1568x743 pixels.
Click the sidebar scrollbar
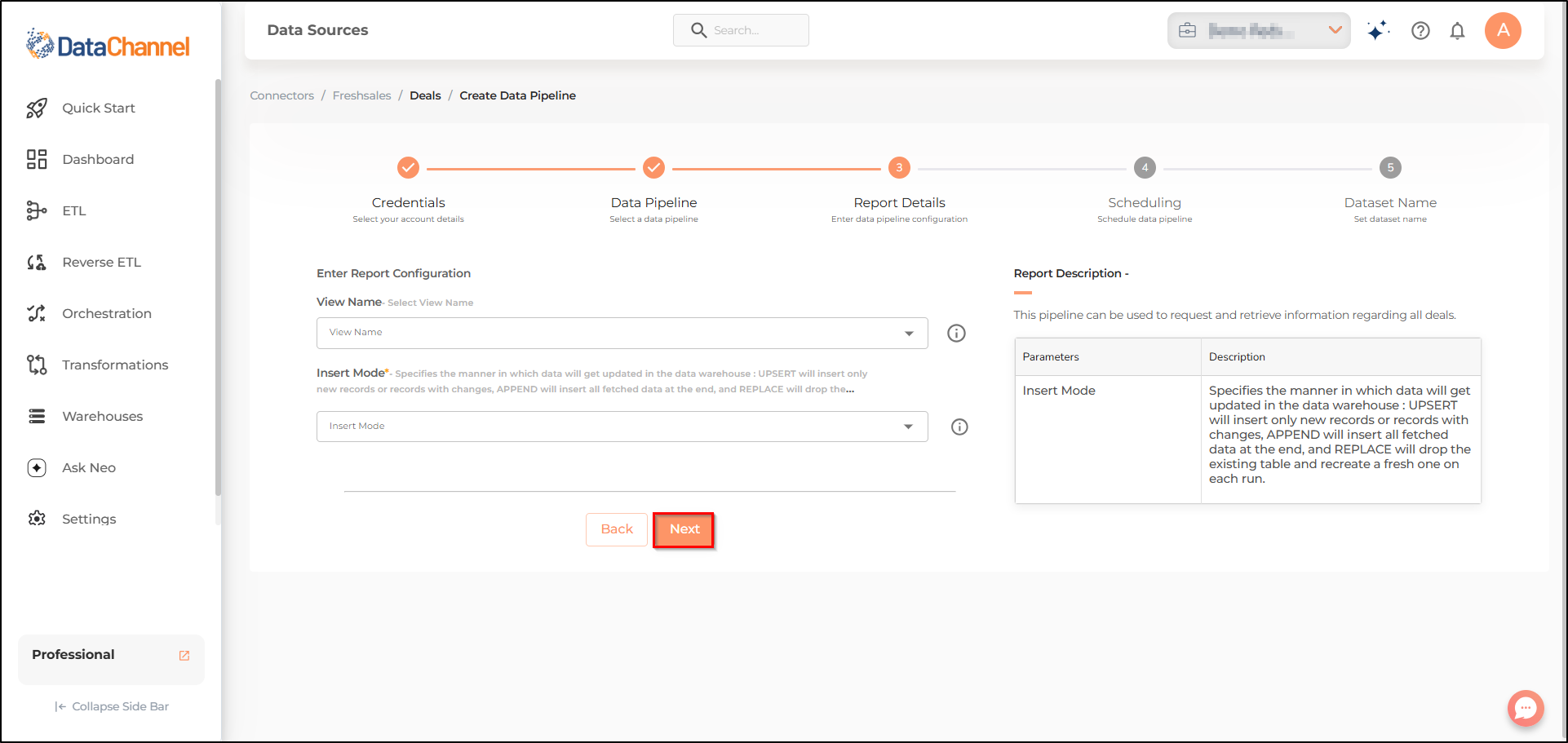pos(218,287)
